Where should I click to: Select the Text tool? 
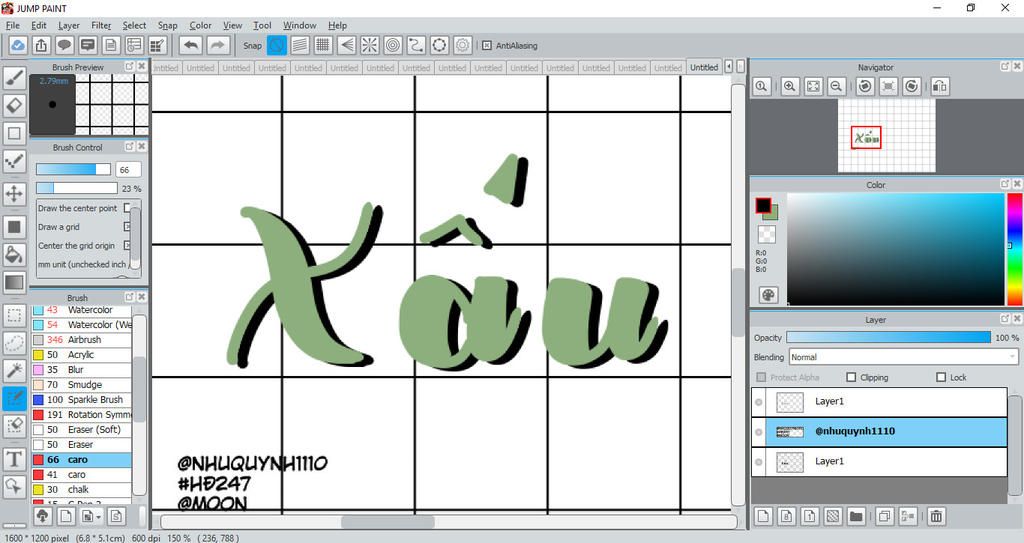14,459
